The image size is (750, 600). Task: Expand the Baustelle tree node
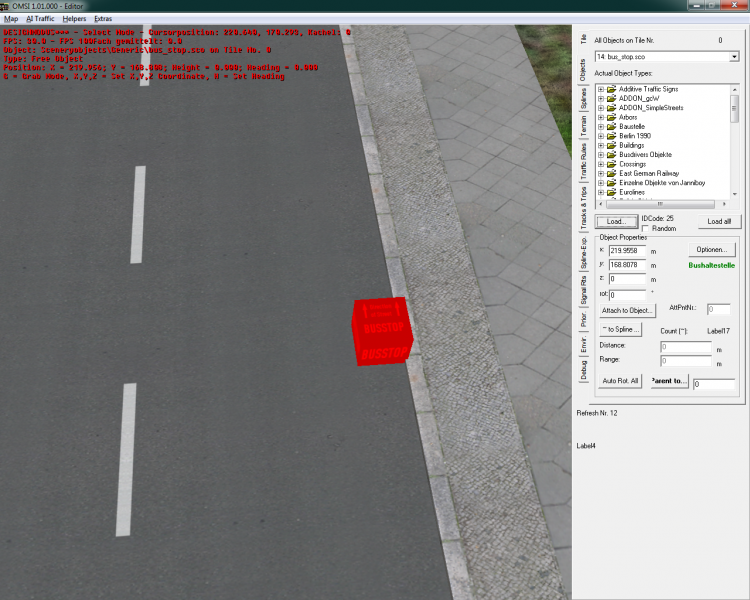tap(601, 127)
